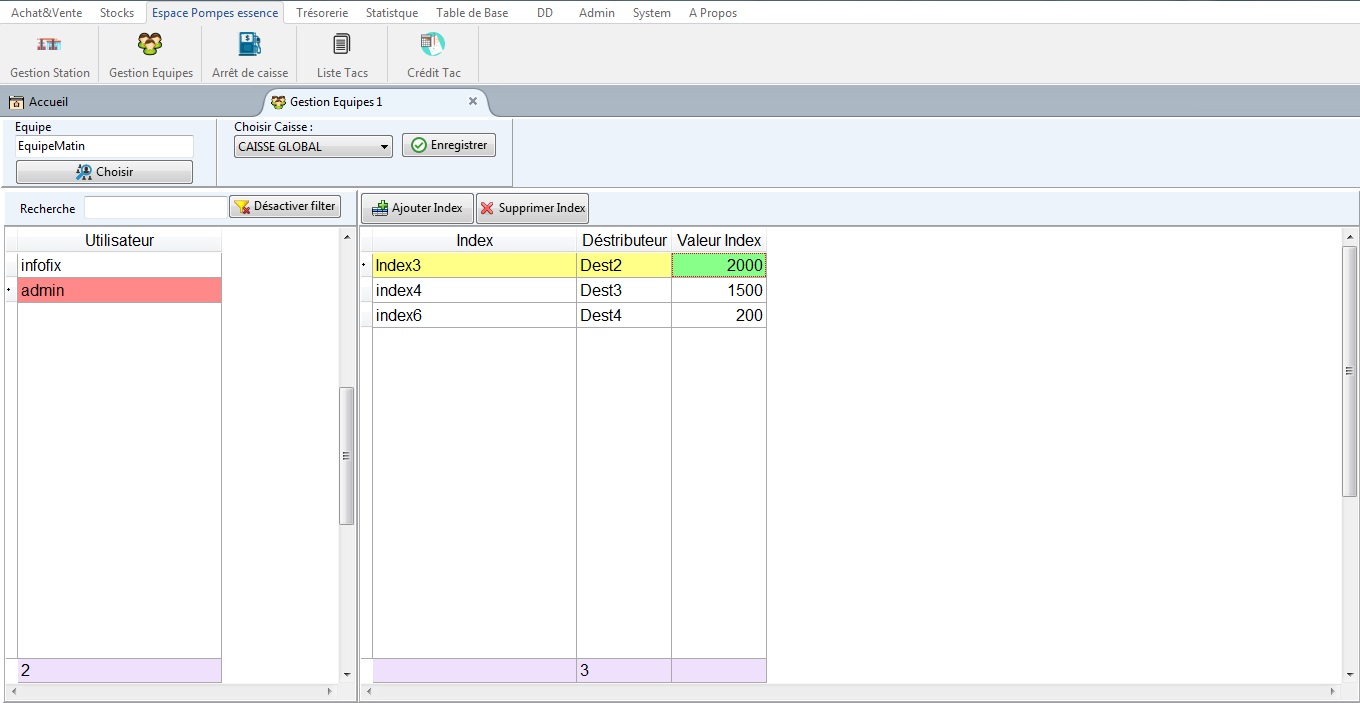Open Gestion Station from the ribbon
Screen dimensions: 1360x703
tap(50, 55)
